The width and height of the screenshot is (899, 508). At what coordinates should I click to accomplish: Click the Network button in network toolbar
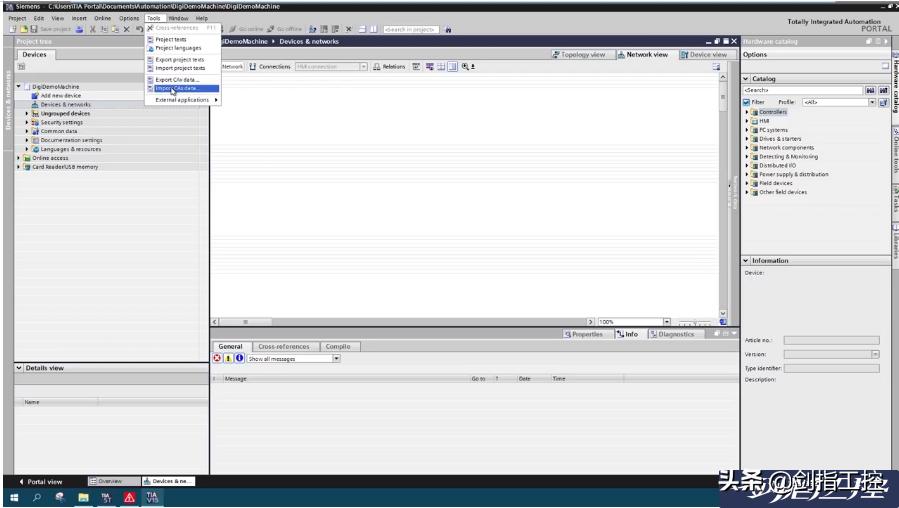232,67
